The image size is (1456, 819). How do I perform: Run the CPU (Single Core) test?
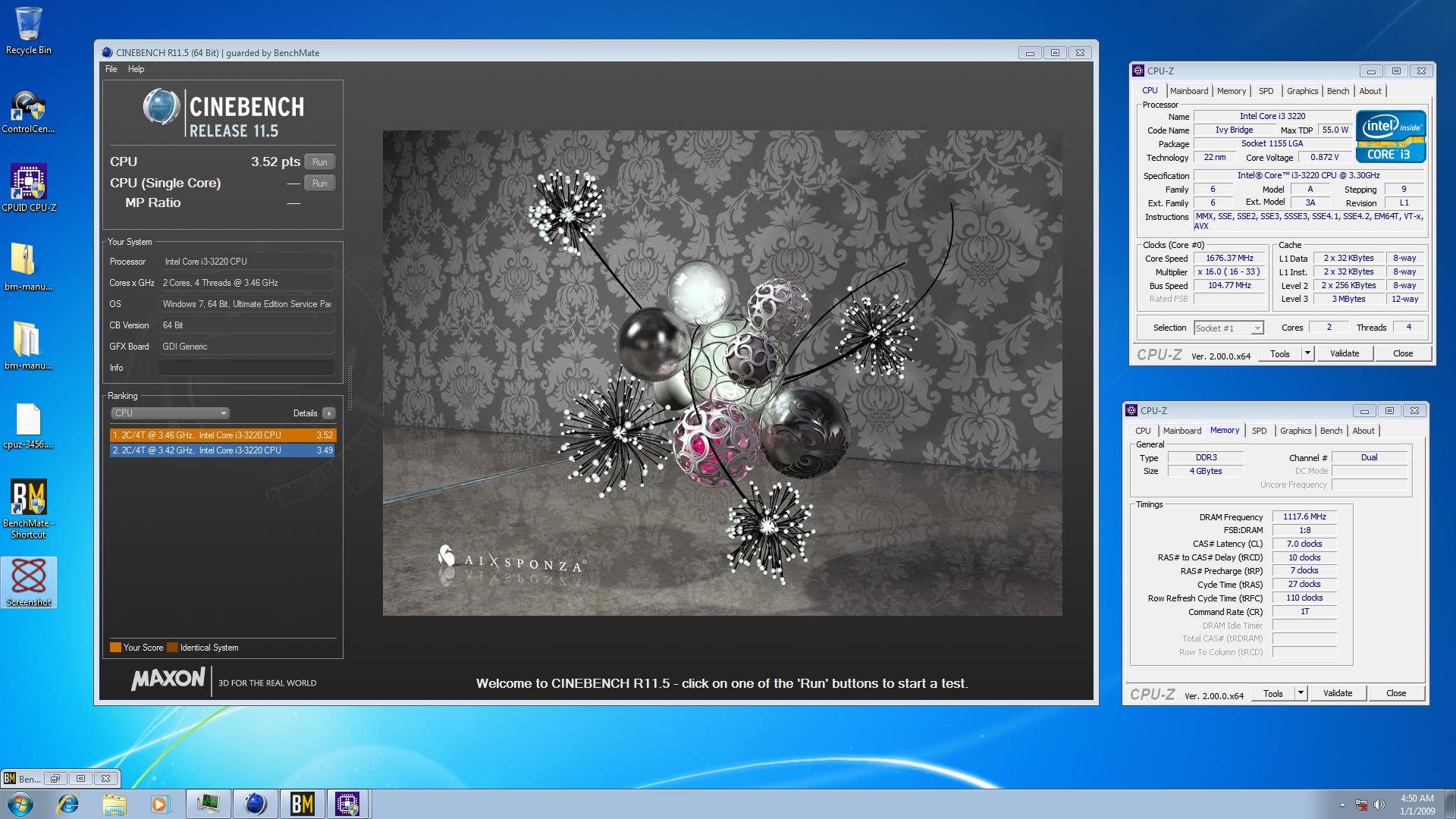(320, 183)
